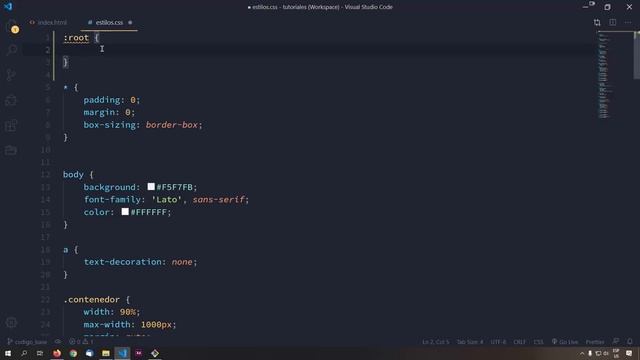Click Ln 2, Col 5 cursor position indicator
This screenshot has width=640, height=360.
pos(436,342)
